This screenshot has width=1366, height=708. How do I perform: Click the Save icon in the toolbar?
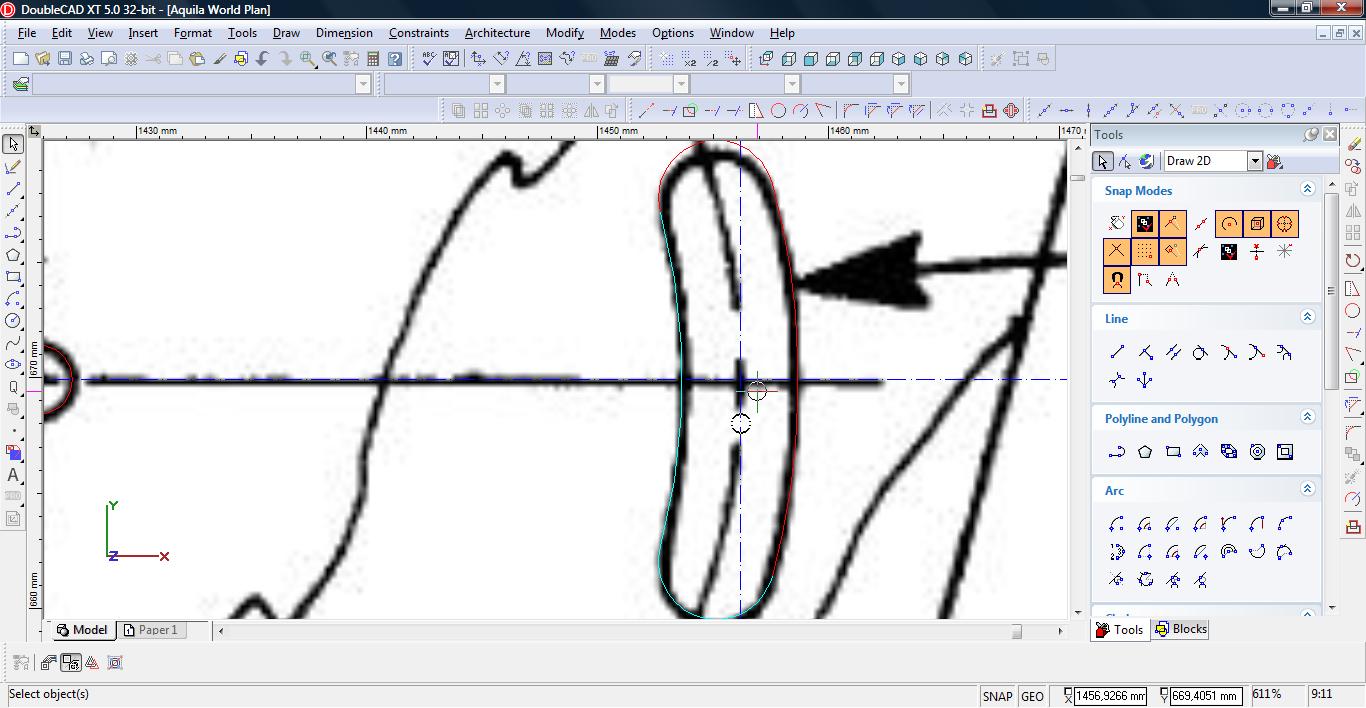pyautogui.click(x=65, y=59)
